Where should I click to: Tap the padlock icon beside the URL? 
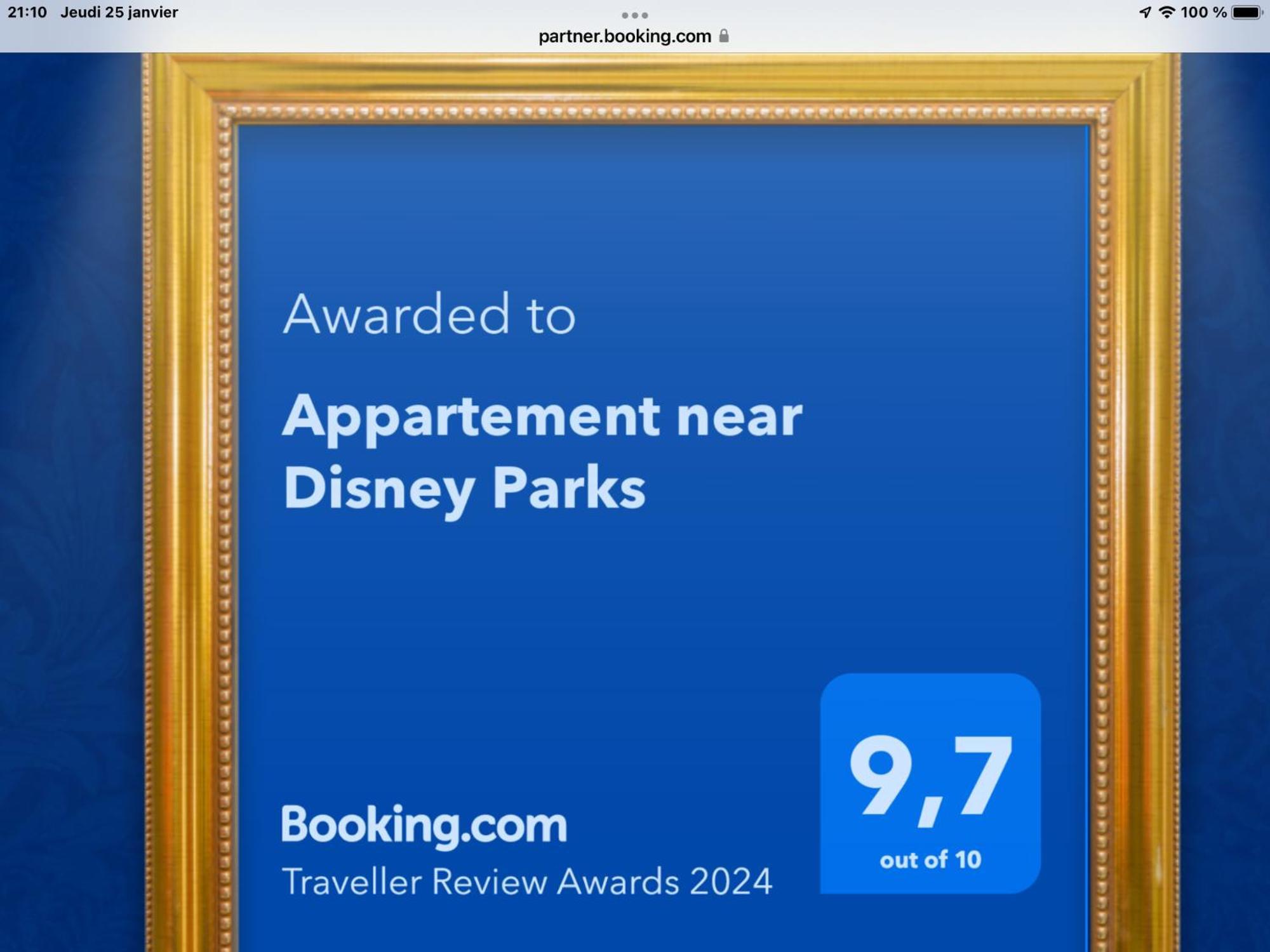[x=724, y=36]
